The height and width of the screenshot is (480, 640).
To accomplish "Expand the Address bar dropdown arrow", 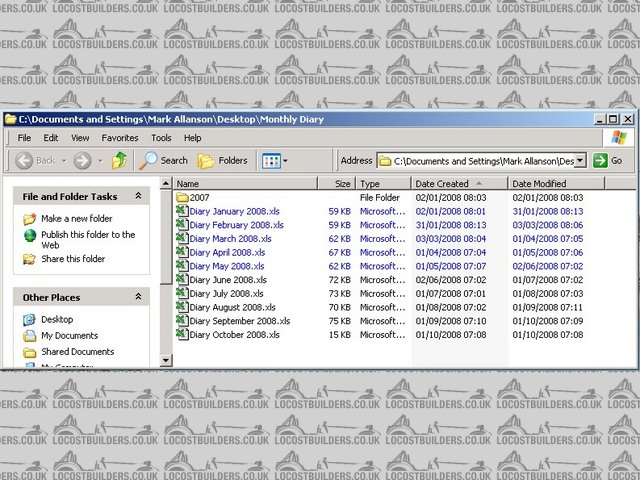I will [580, 160].
